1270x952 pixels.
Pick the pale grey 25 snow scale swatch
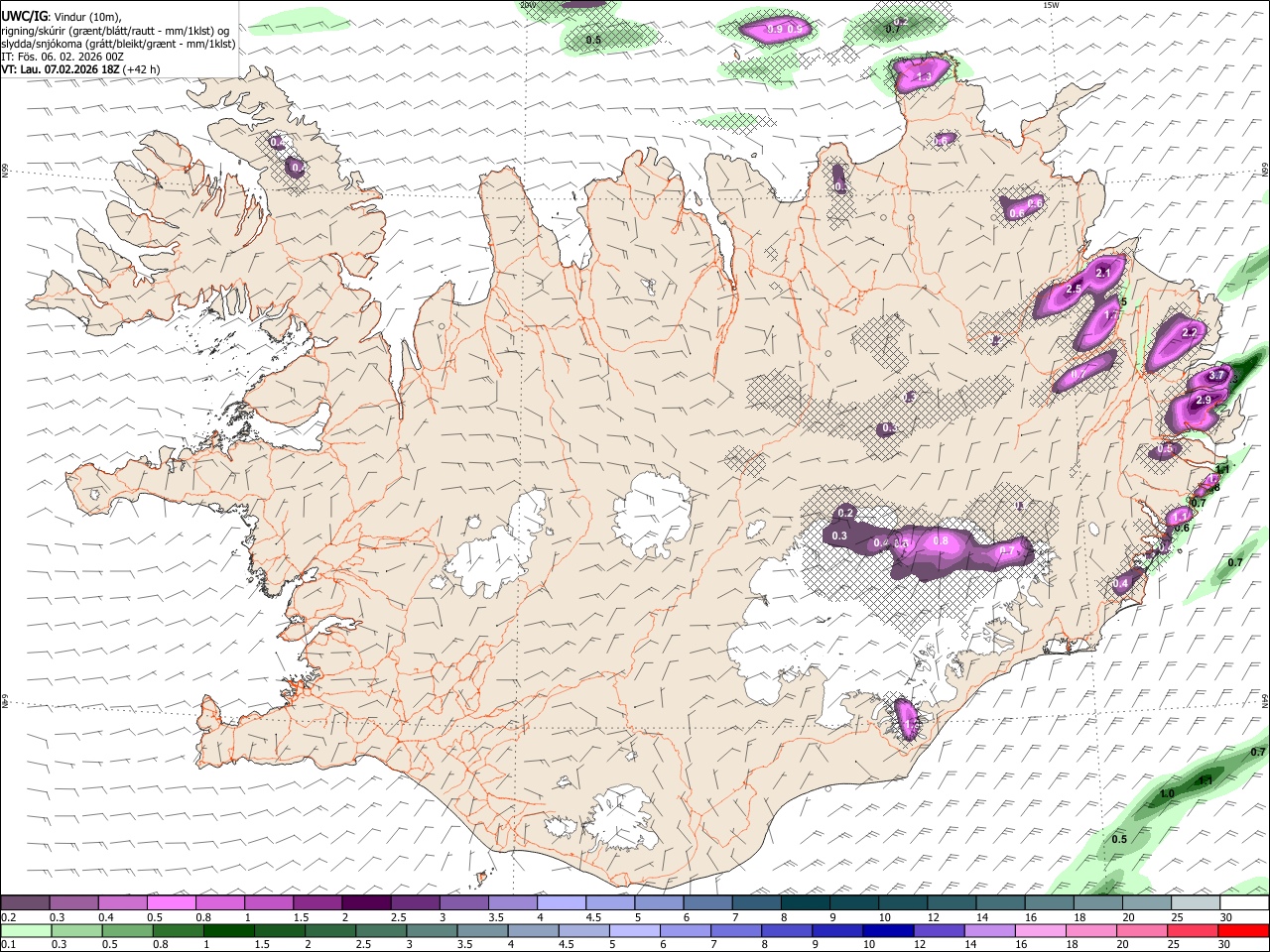pos(1196,902)
